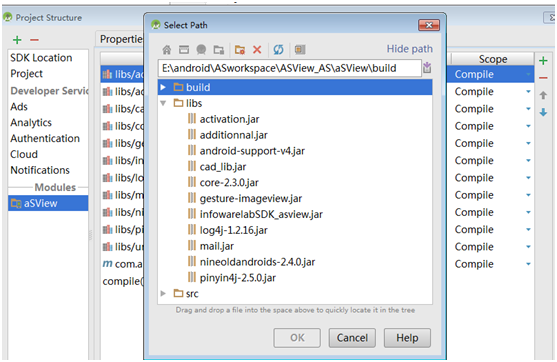Create new folder toolbar icon
Viewport: 557px width, 362px height.
[240, 50]
